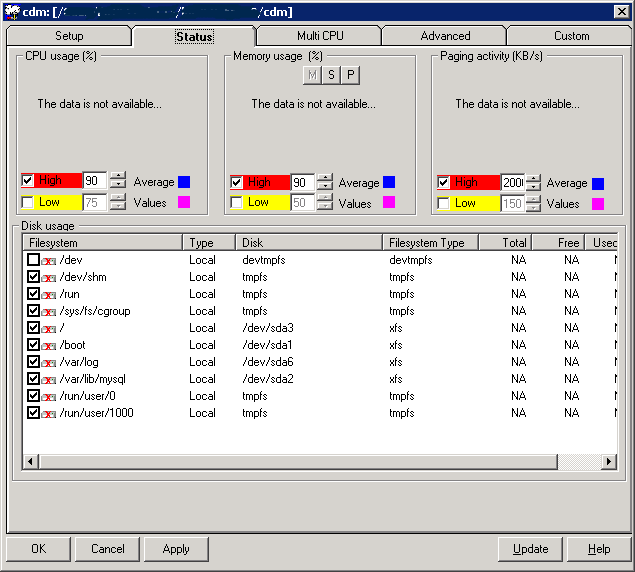Click the disk icon next to /boot
Viewport: 635px width, 572px height.
pos(48,345)
